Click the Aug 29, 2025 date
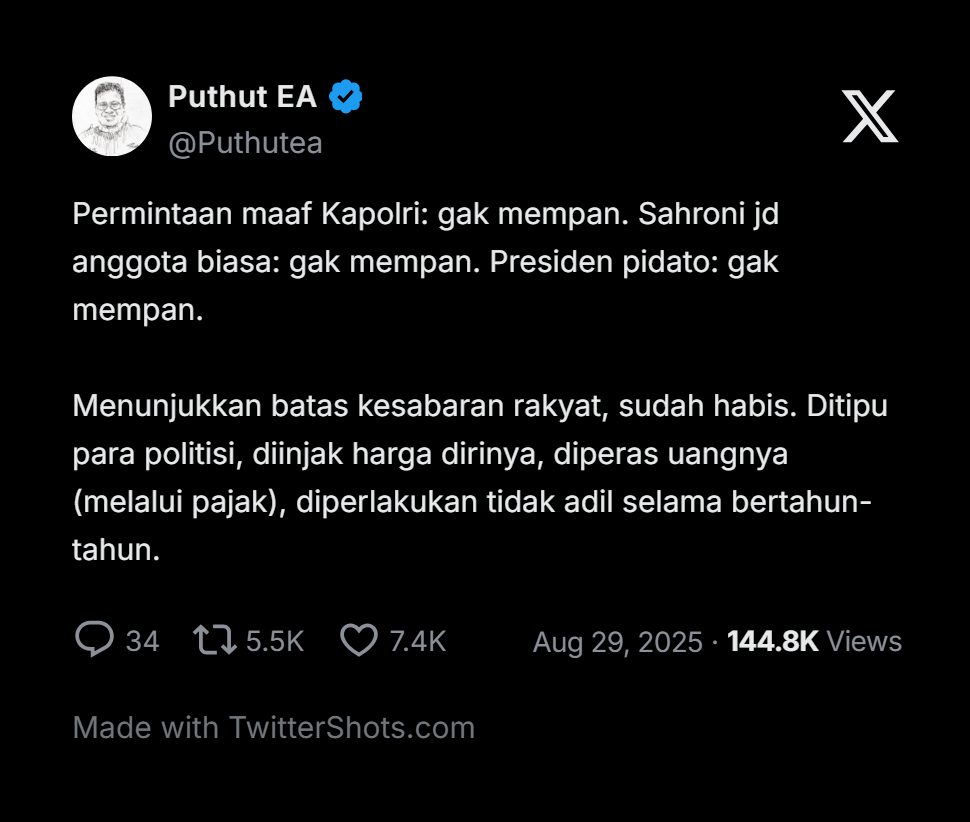 click(x=617, y=642)
